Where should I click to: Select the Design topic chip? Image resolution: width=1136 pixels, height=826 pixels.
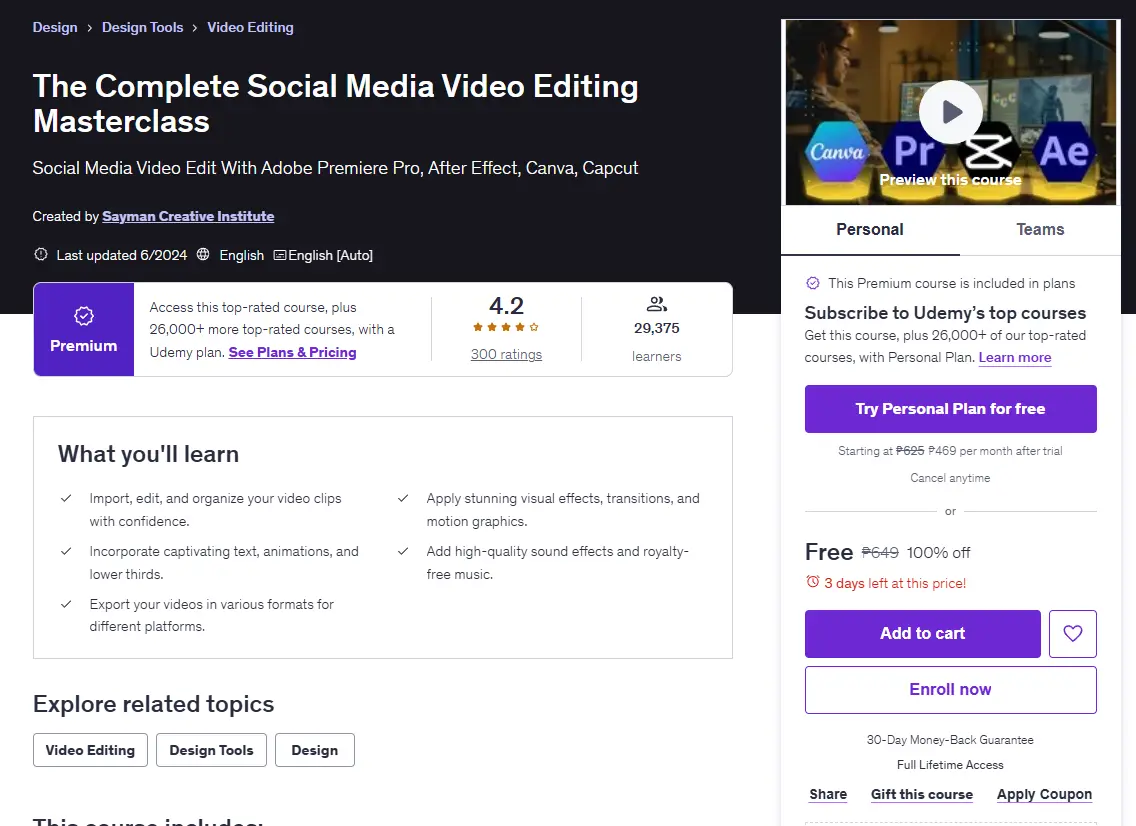click(314, 750)
